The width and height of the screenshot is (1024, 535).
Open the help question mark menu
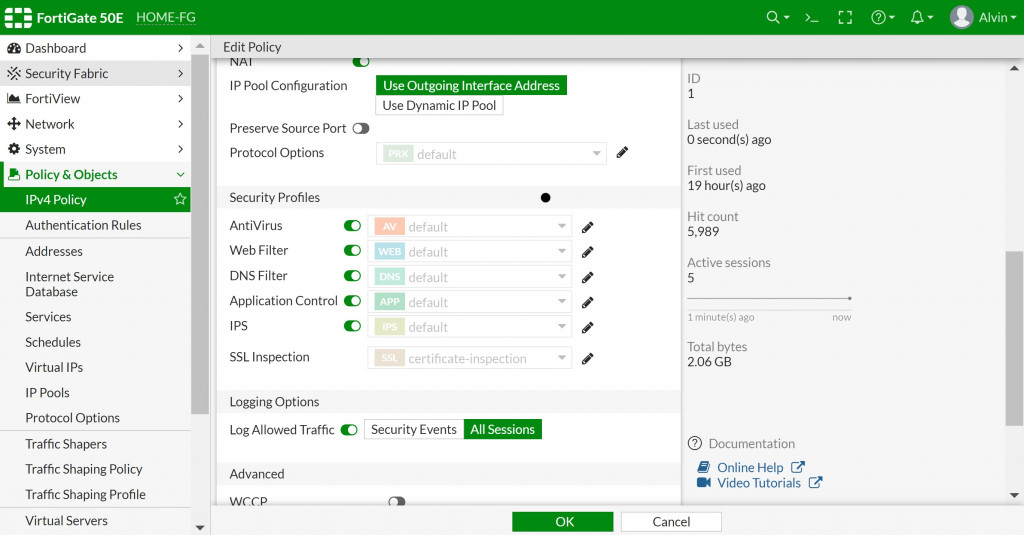878,18
